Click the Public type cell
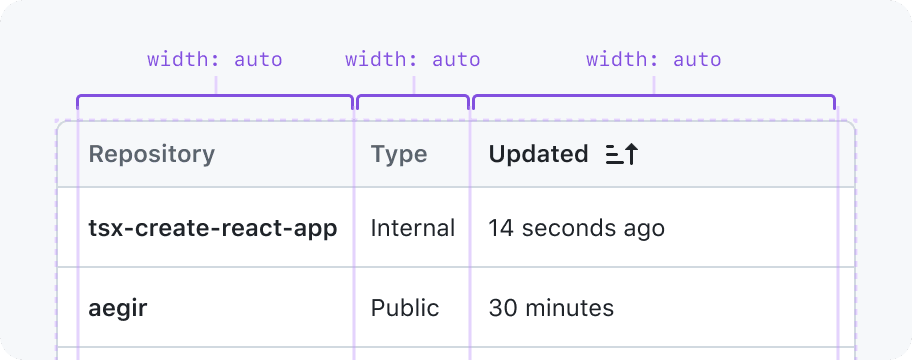This screenshot has height=360, width=912. click(x=405, y=308)
